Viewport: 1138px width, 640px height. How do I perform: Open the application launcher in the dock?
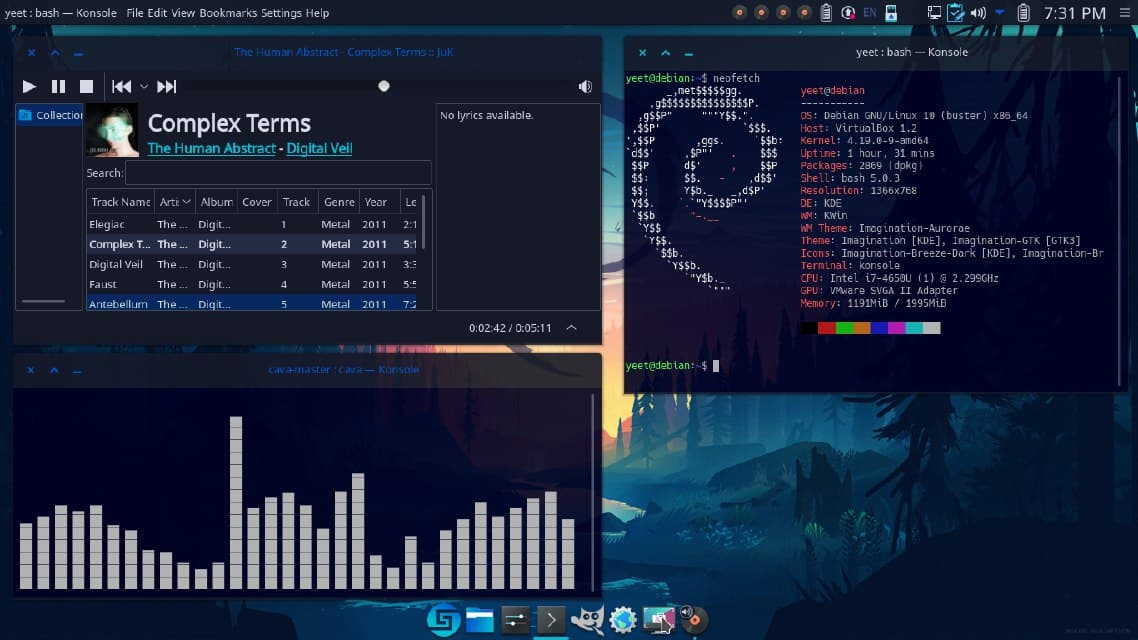pos(443,620)
